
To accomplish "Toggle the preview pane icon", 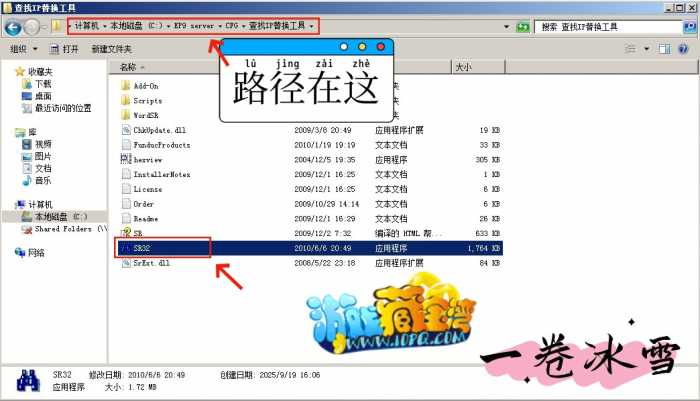I will [x=666, y=48].
